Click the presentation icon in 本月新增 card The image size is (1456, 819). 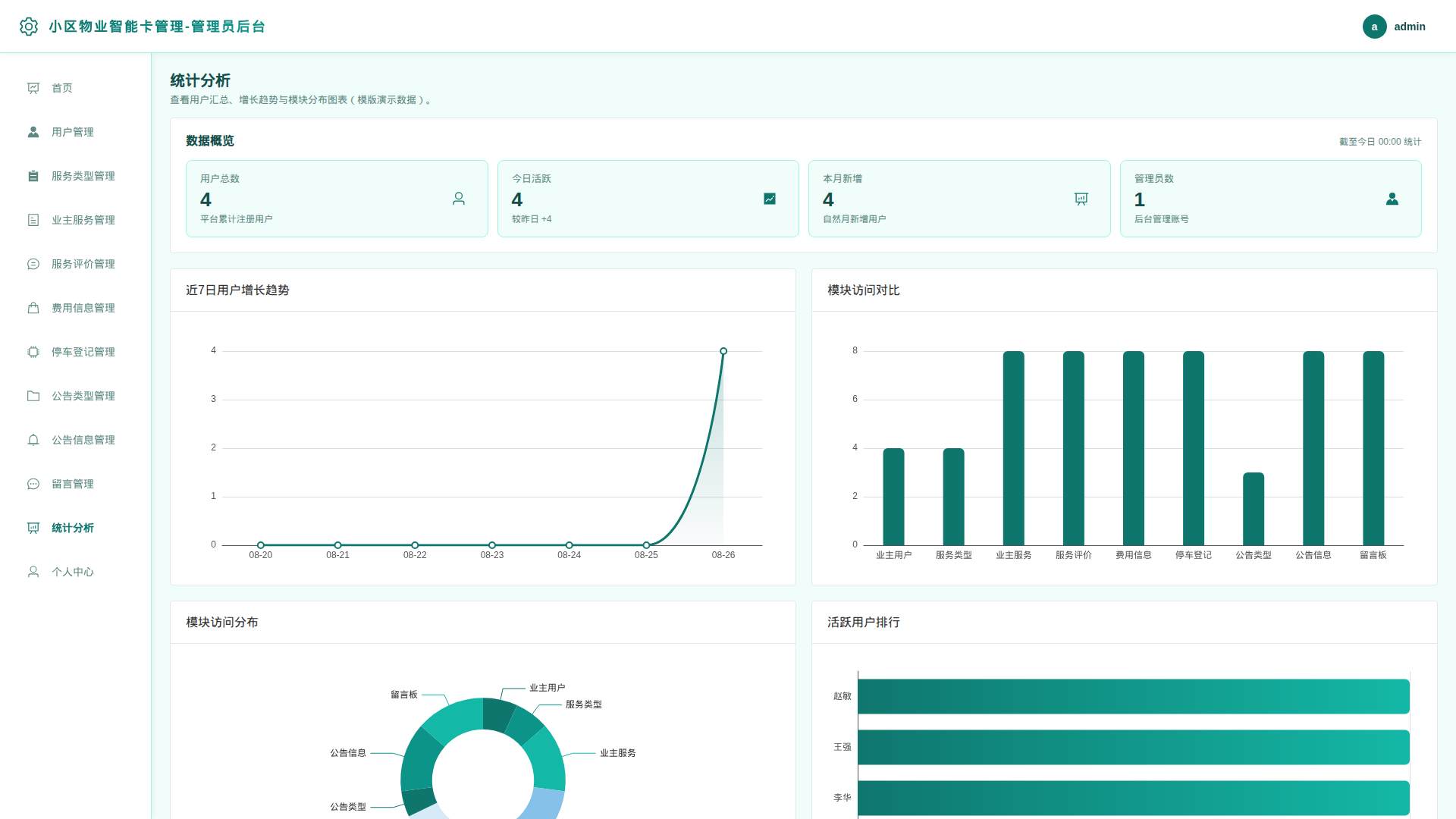(x=1081, y=199)
